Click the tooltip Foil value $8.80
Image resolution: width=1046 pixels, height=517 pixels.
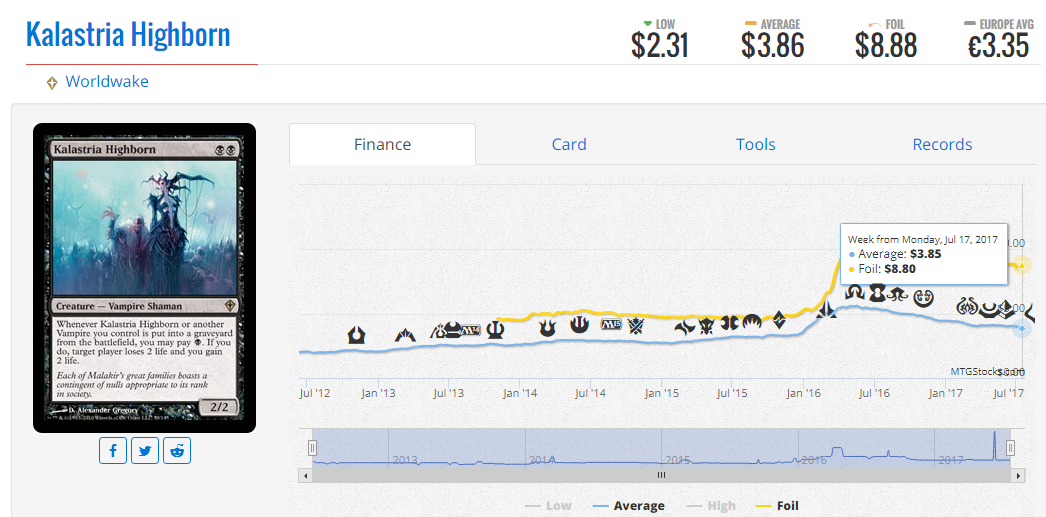coord(900,270)
